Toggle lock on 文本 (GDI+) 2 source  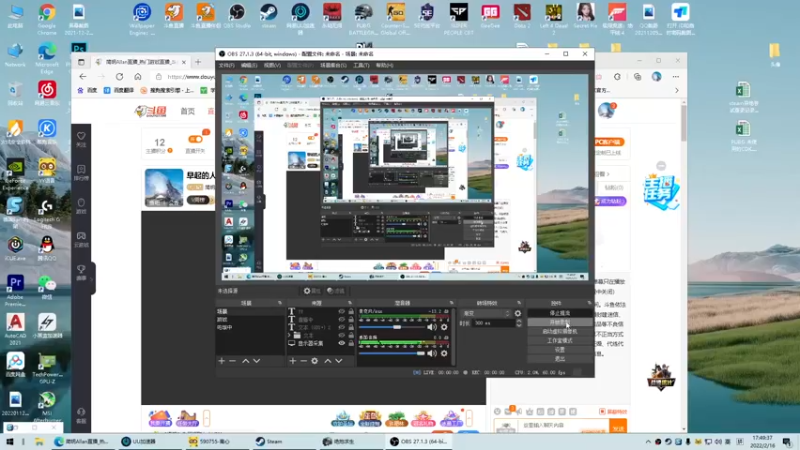[x=351, y=327]
